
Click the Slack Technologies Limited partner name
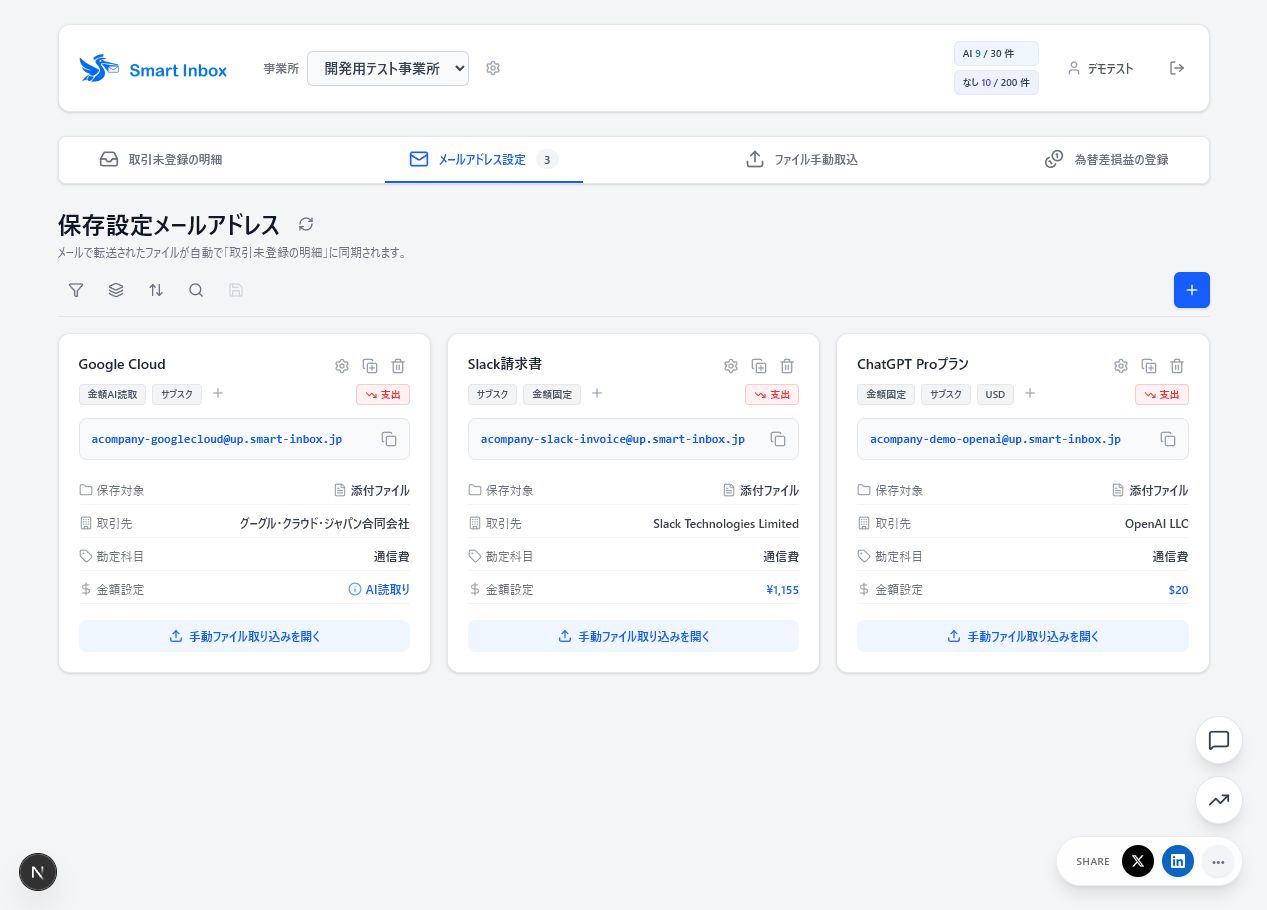(726, 523)
